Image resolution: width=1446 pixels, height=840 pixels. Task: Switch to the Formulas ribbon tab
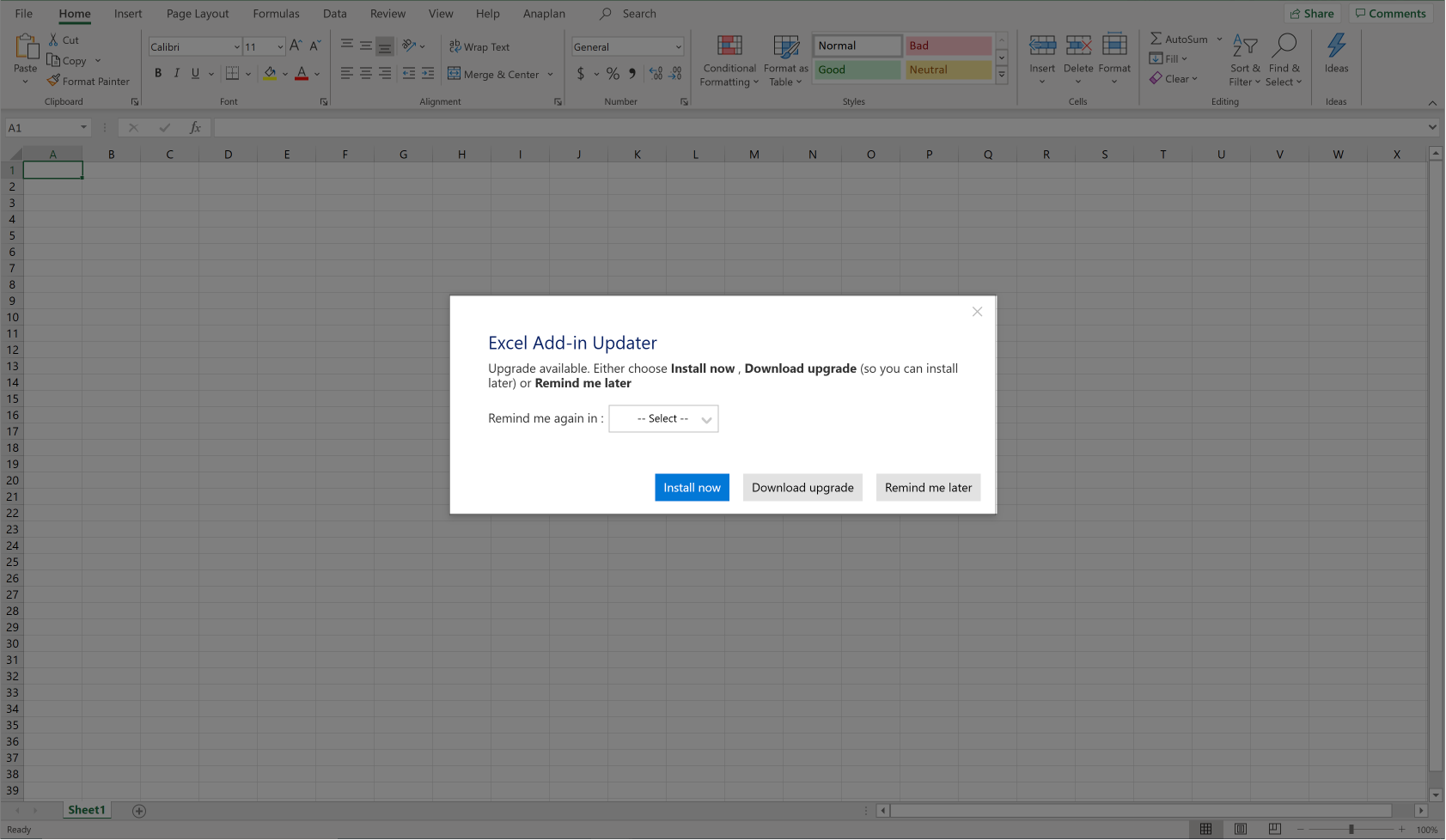point(276,13)
